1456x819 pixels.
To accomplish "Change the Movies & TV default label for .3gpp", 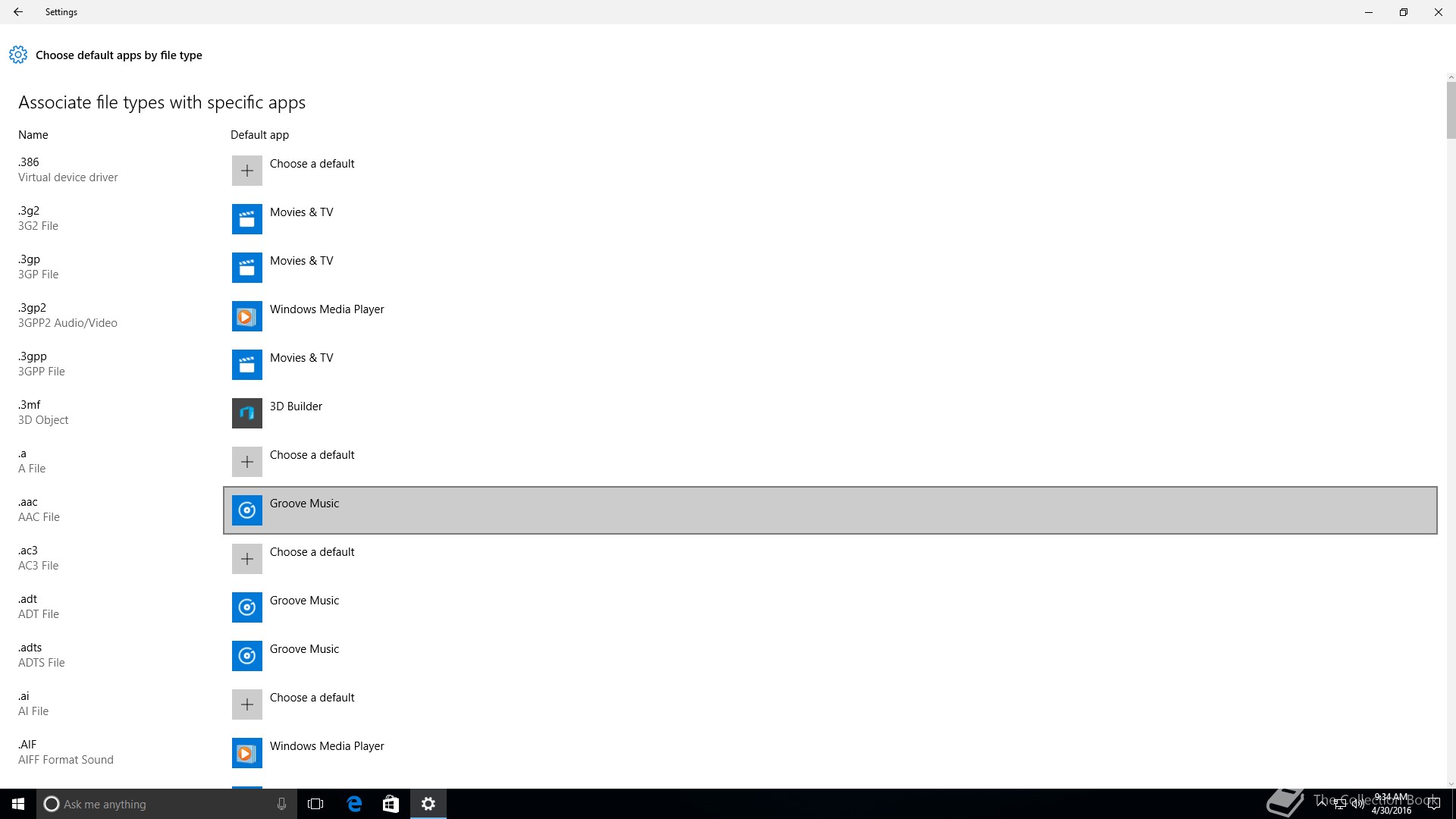I will 301,358.
